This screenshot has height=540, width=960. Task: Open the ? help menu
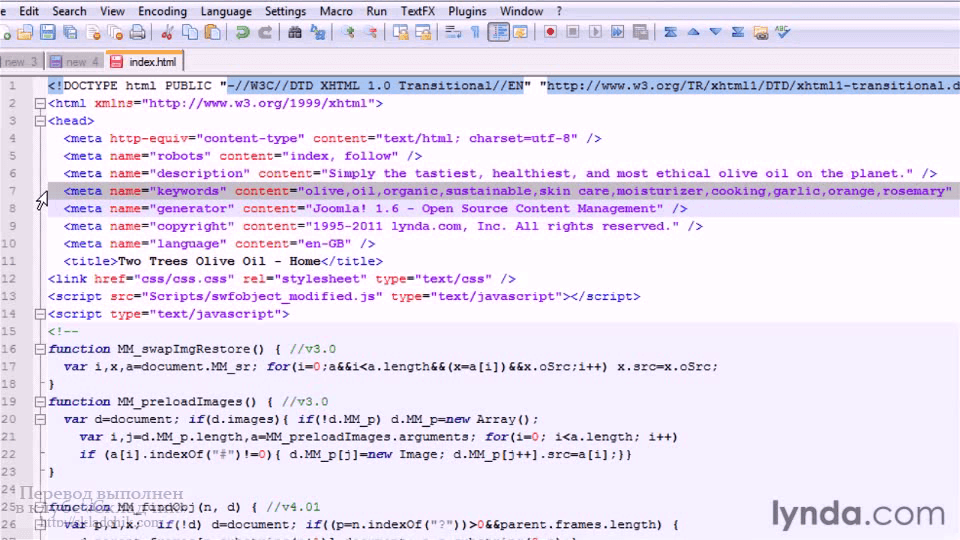tap(559, 11)
